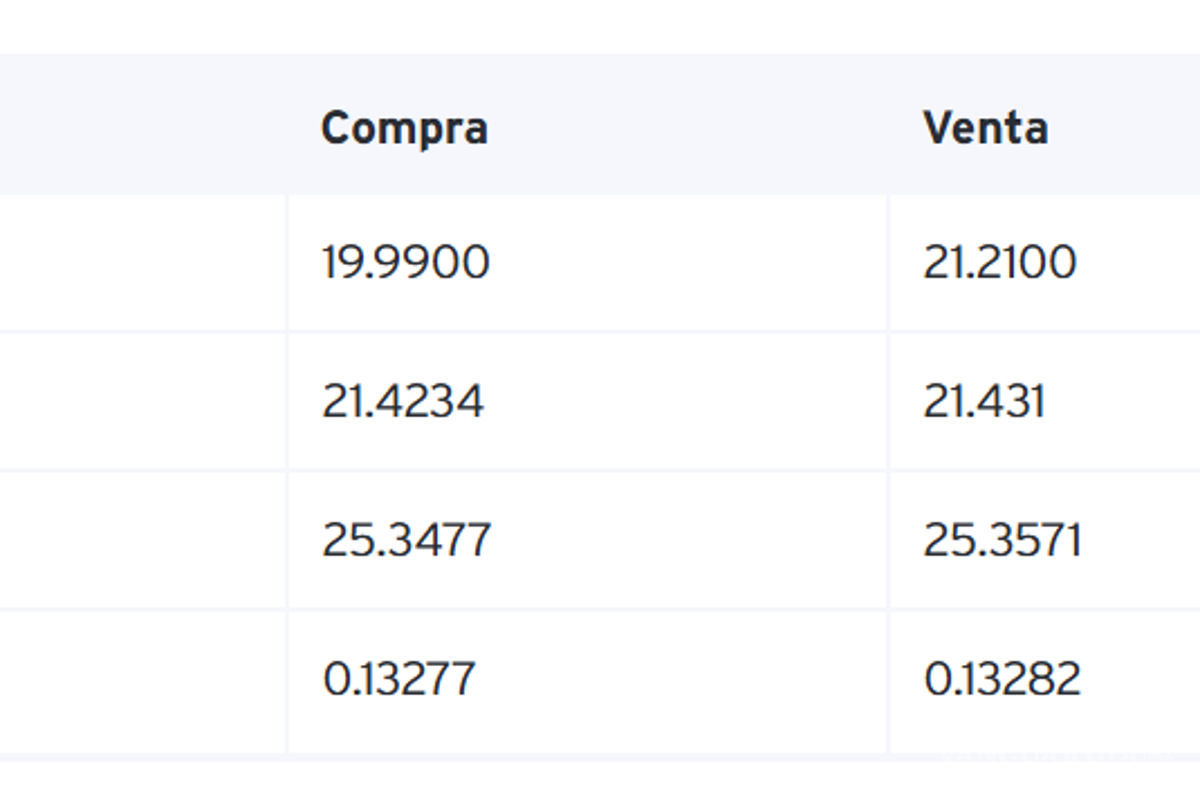1200x800 pixels.
Task: Click blank first-column cell beside 0.13277
Action: pos(140,680)
